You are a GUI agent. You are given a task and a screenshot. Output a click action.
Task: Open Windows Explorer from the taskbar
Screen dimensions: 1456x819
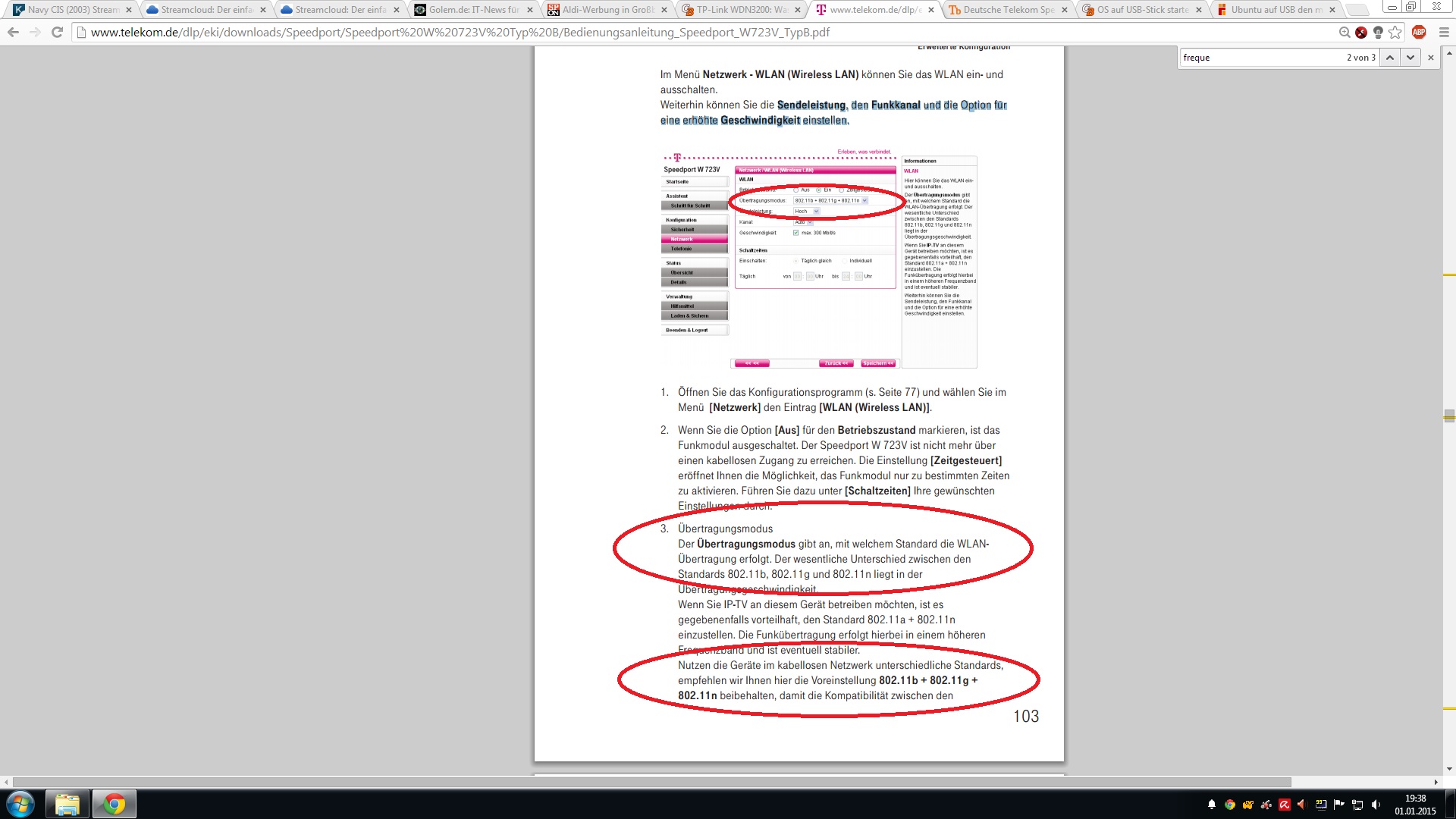click(x=67, y=804)
